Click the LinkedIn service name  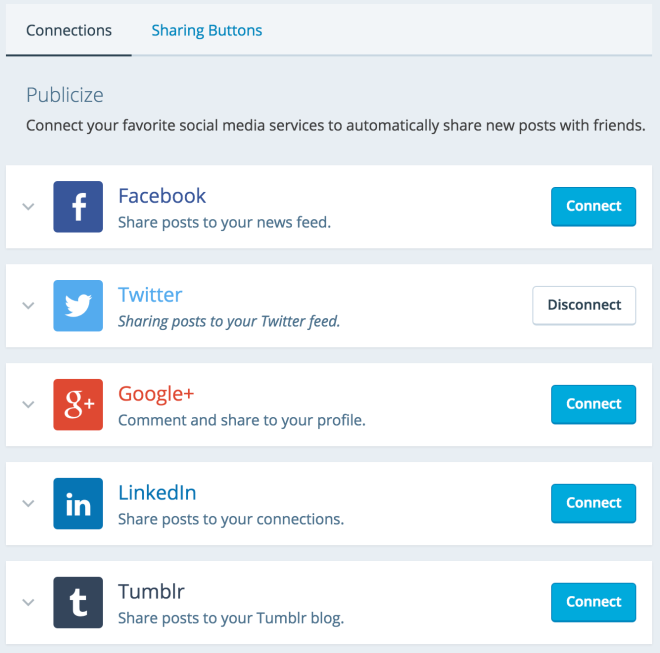coord(157,493)
